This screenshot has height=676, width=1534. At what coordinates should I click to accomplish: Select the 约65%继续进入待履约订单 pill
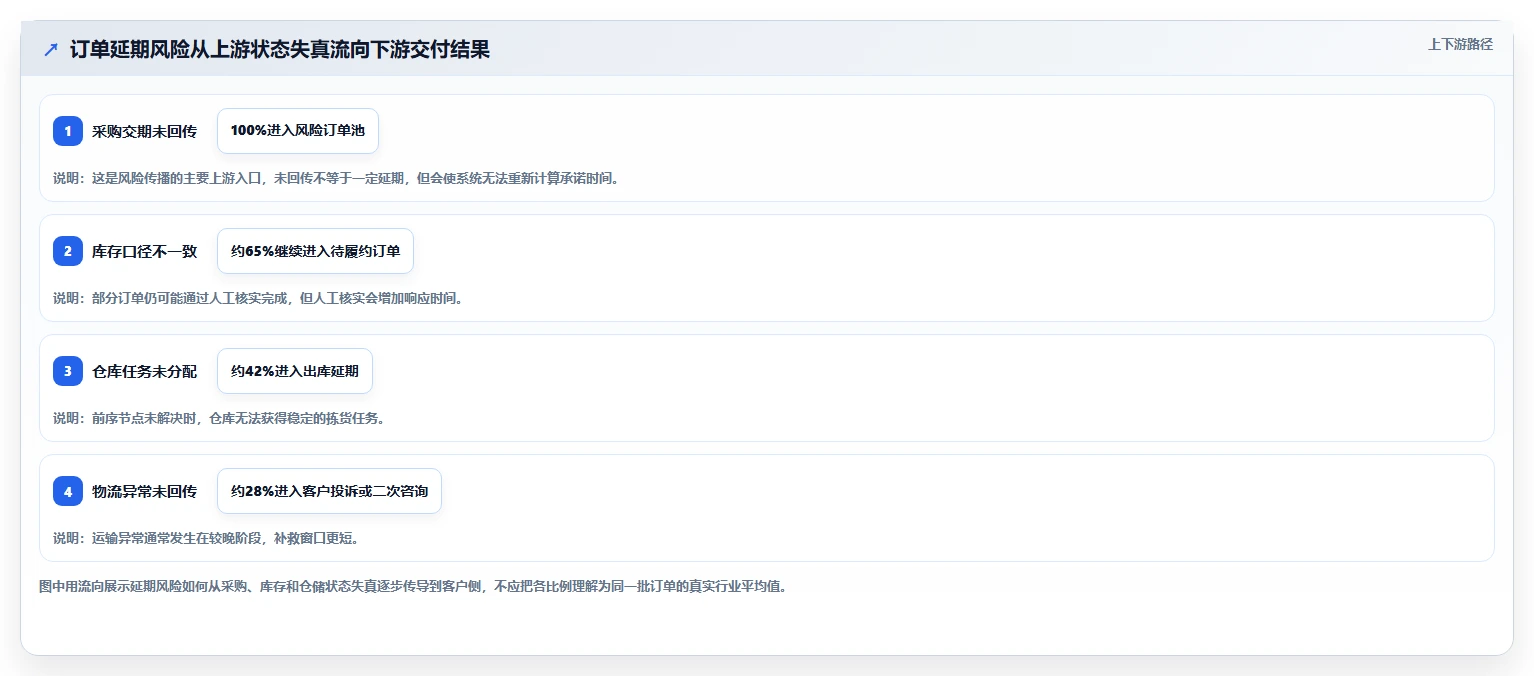[315, 251]
